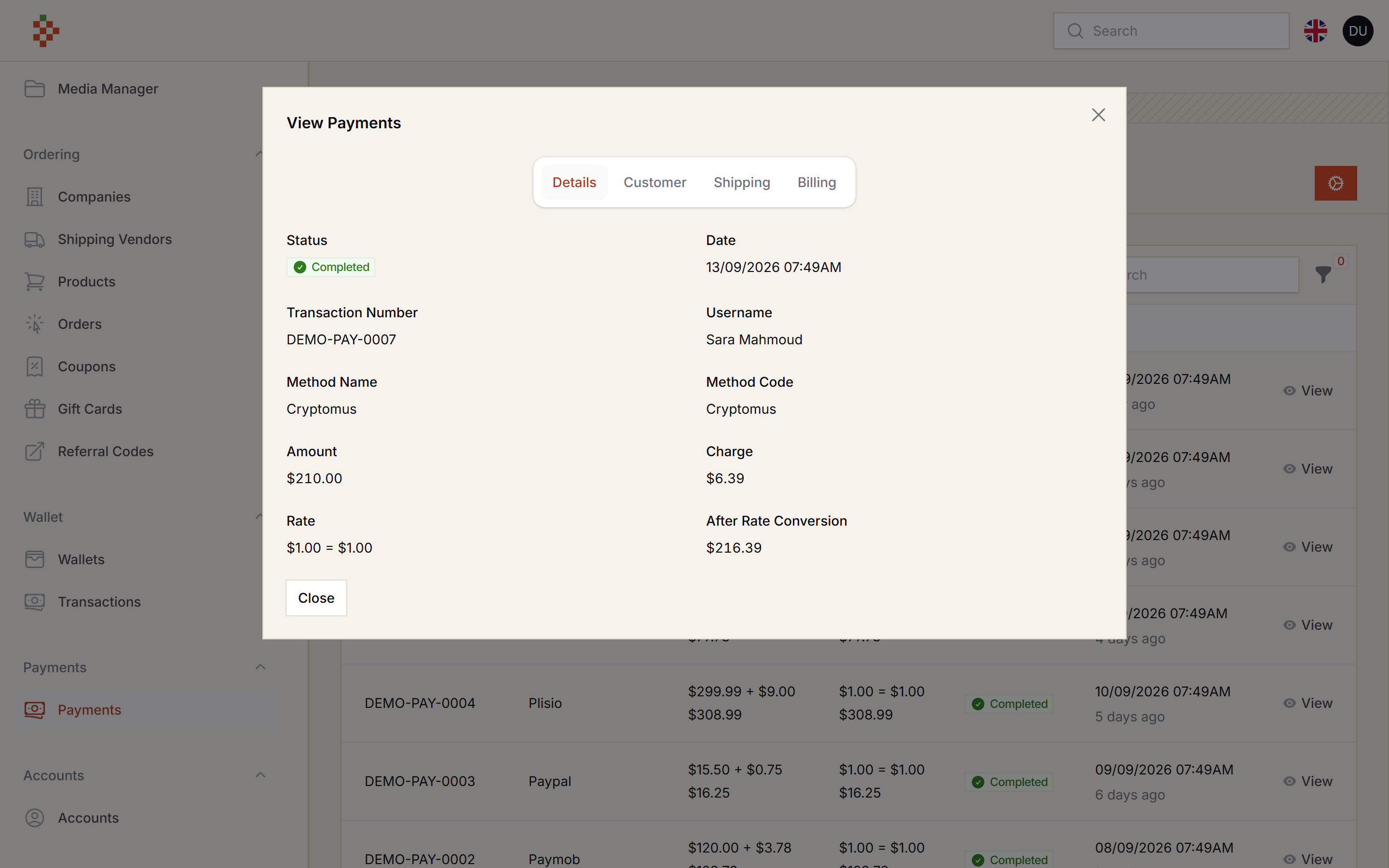Click the DEMO-PAY-0004 table cell
1389x868 pixels.
(420, 703)
